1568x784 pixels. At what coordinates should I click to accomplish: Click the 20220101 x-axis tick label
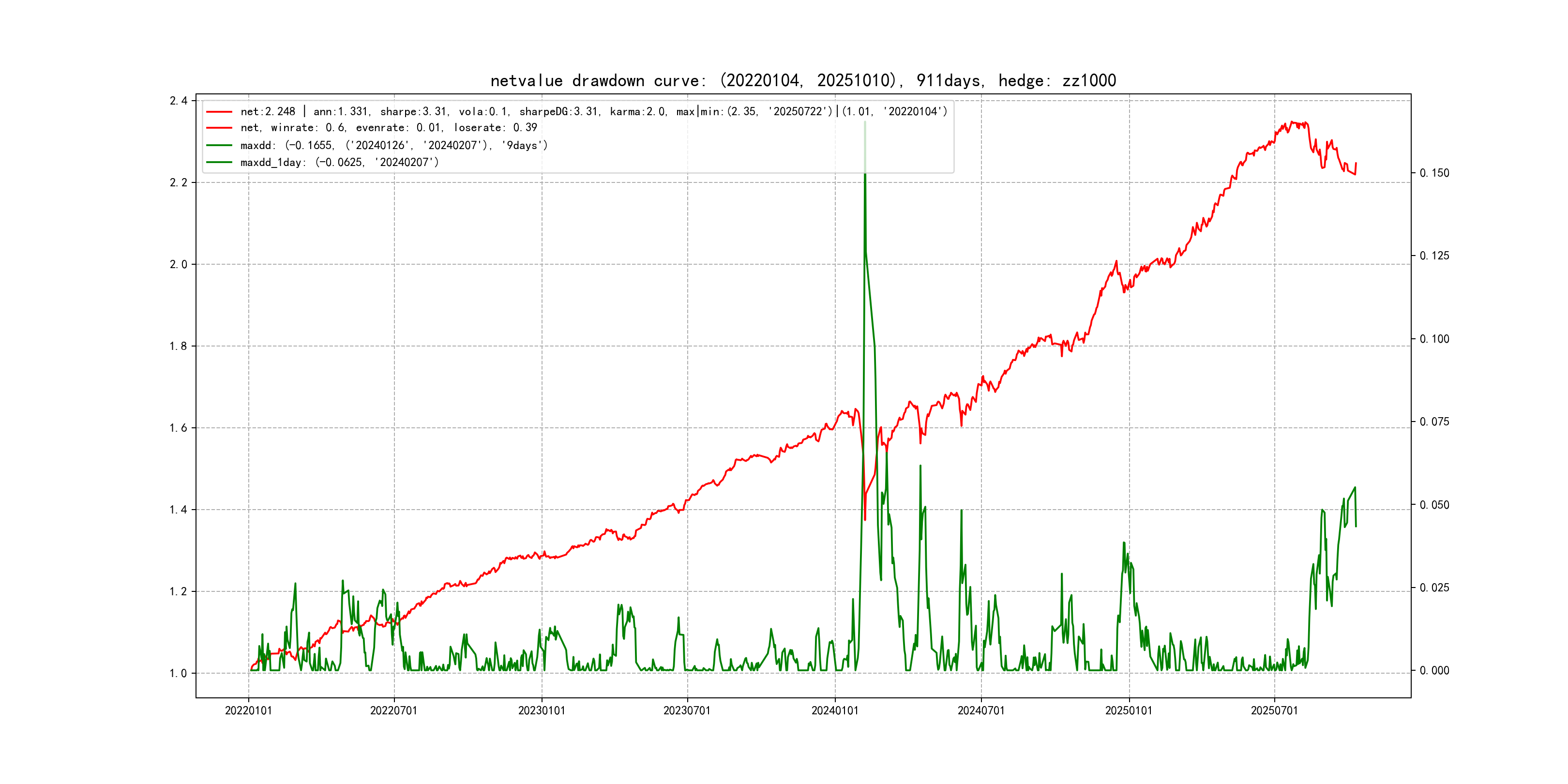248,711
